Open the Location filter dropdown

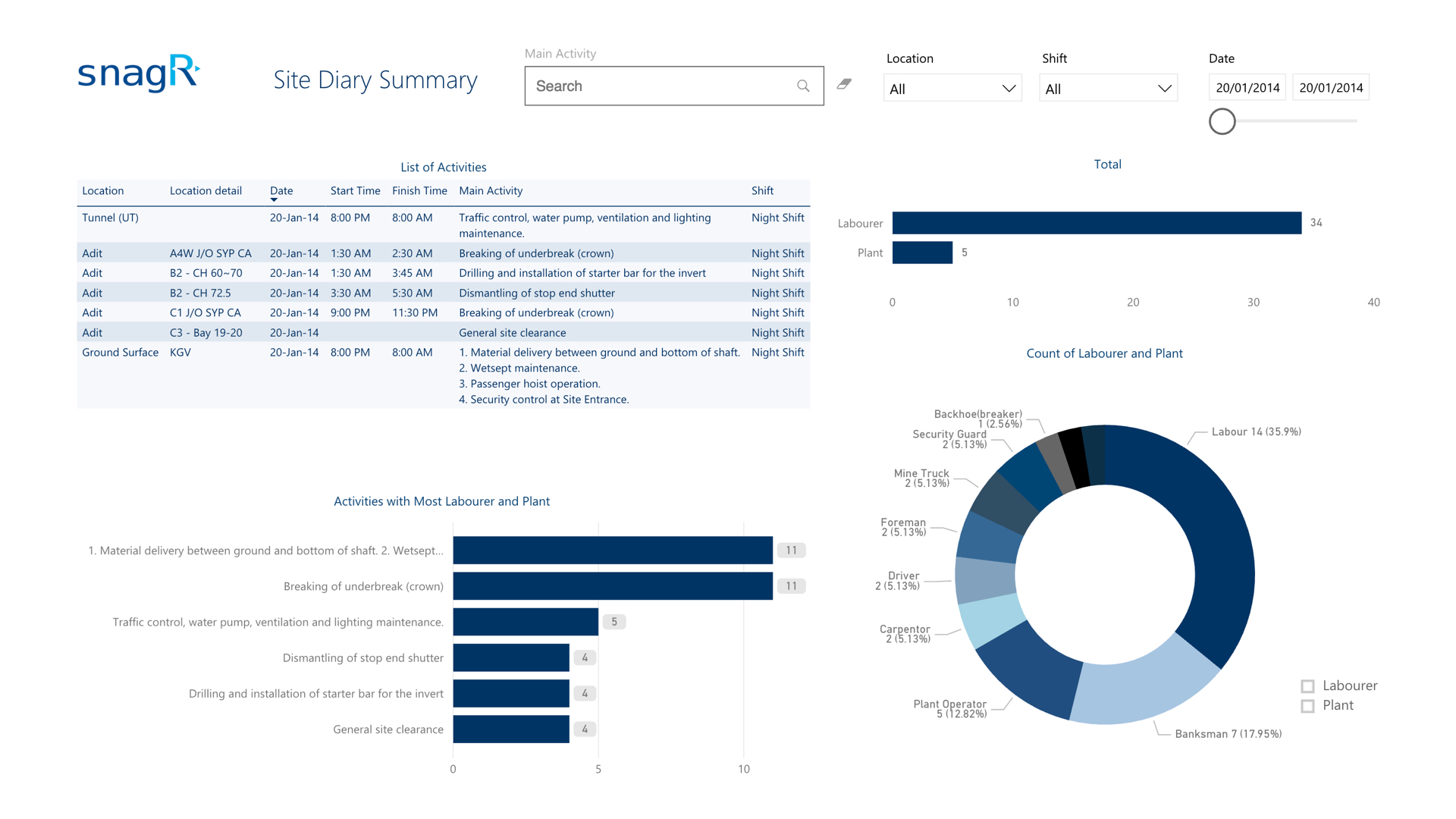pos(952,88)
